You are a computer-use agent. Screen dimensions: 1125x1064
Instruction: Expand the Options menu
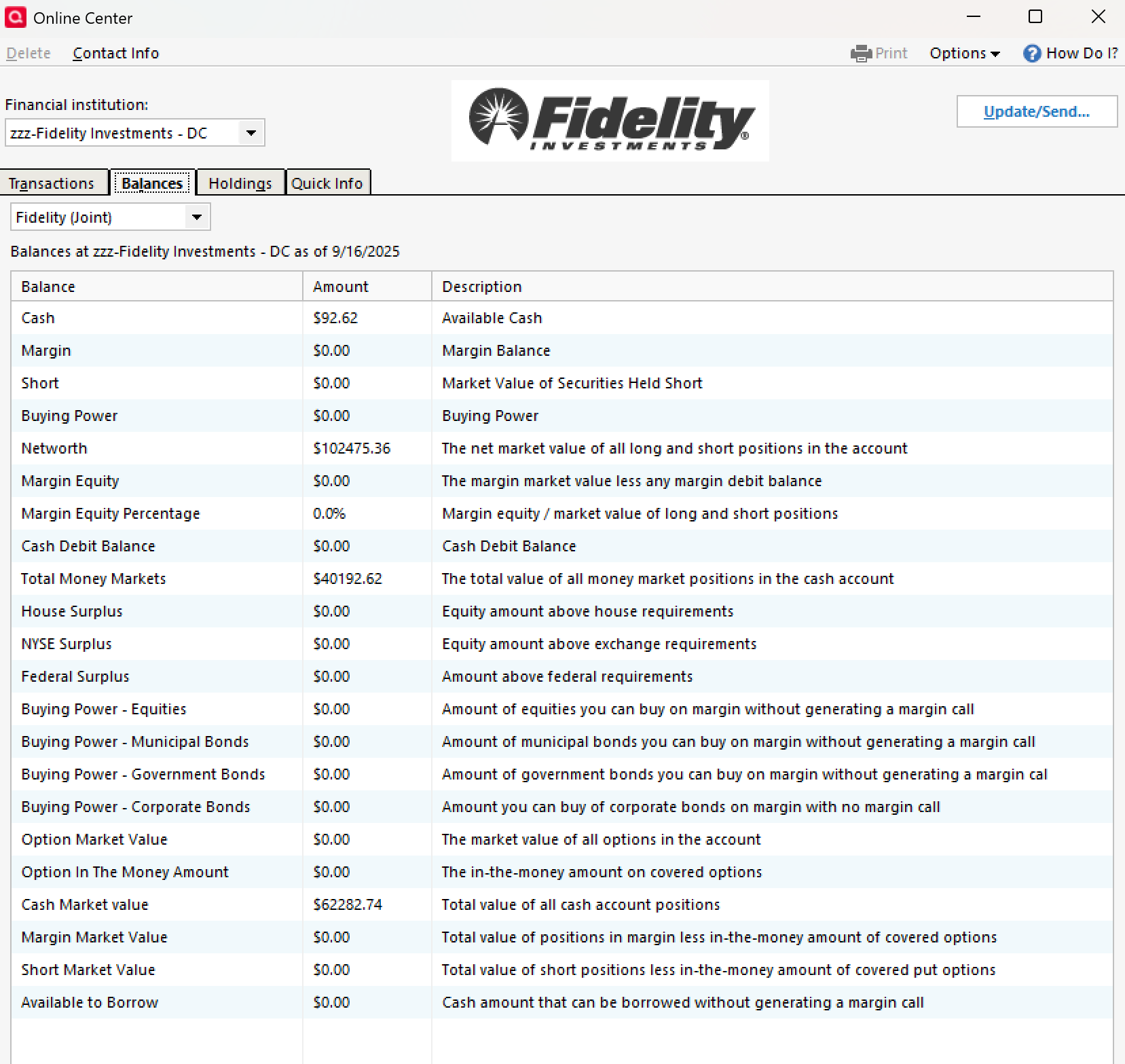[965, 53]
